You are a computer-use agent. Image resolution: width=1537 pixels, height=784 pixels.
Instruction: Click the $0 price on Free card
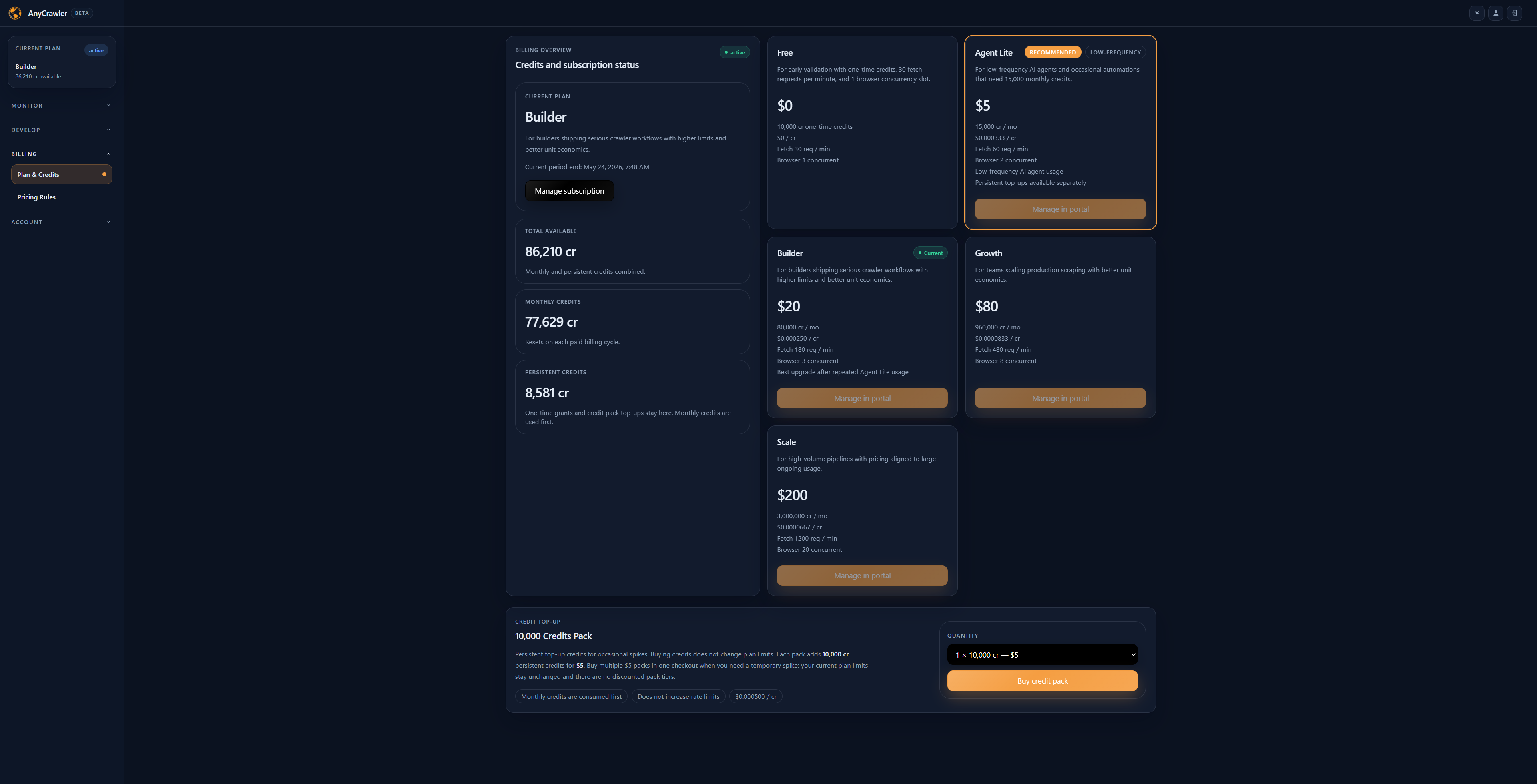point(785,106)
